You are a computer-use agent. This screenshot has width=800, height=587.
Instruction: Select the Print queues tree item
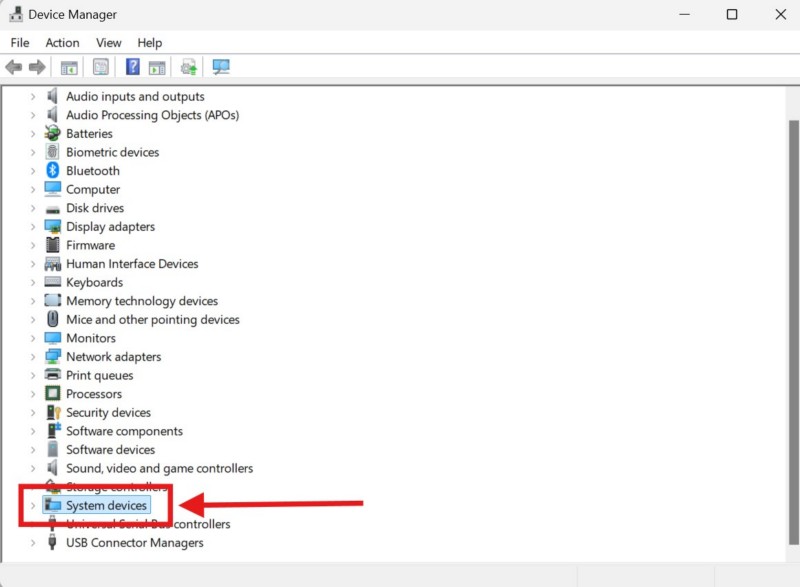tap(99, 376)
